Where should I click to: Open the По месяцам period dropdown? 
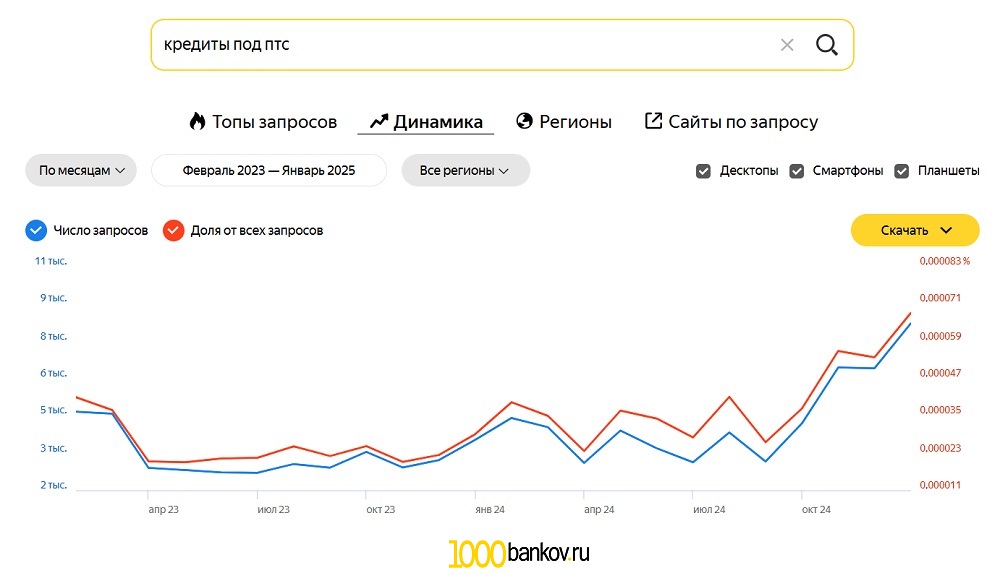coord(81,170)
